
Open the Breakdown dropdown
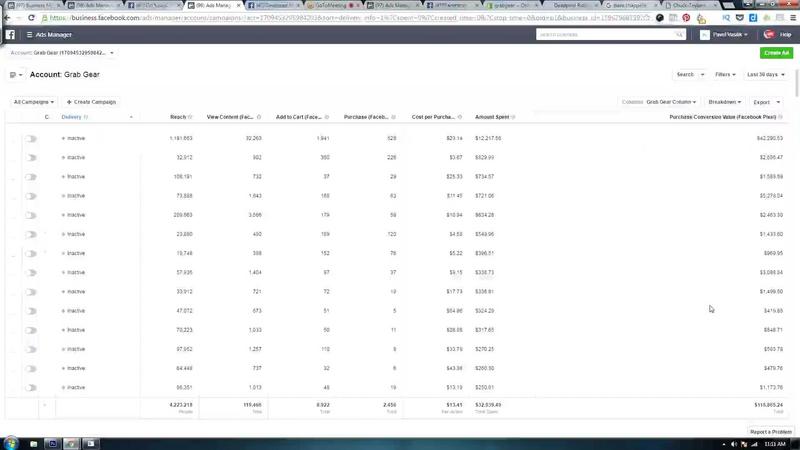724,102
